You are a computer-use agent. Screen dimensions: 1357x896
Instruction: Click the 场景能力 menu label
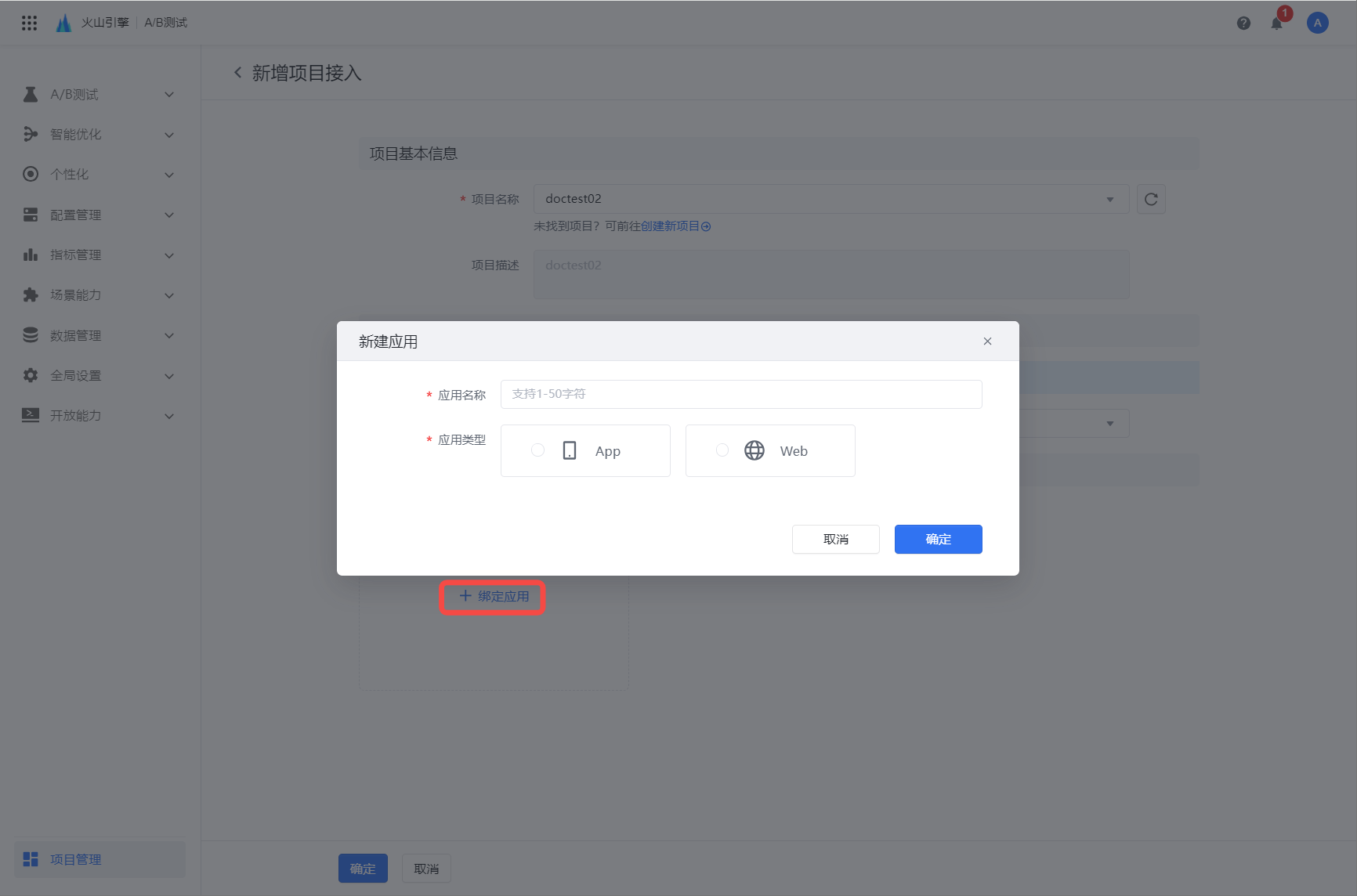pos(75,295)
